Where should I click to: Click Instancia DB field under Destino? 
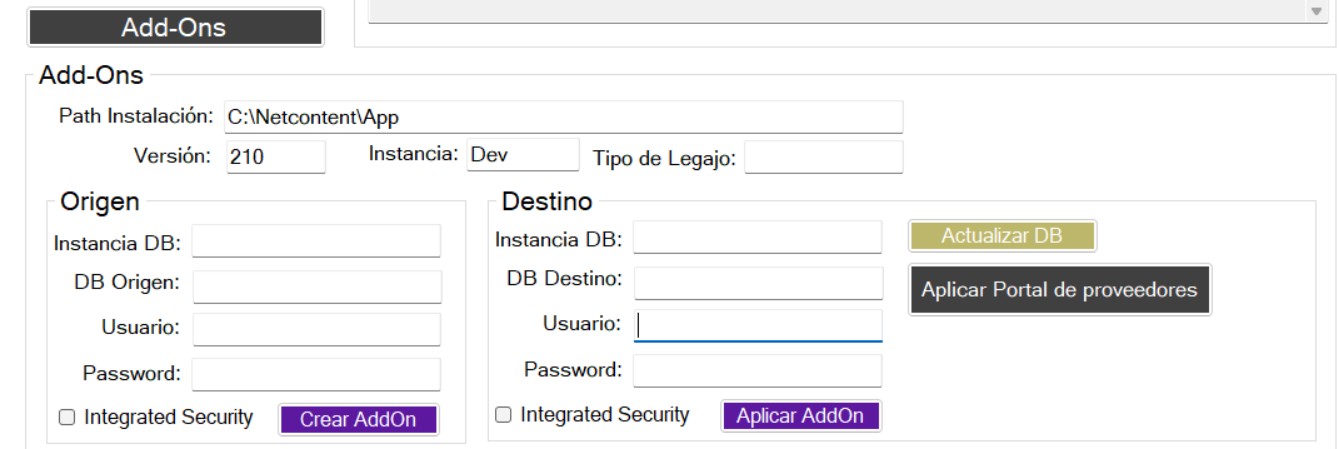(x=757, y=238)
